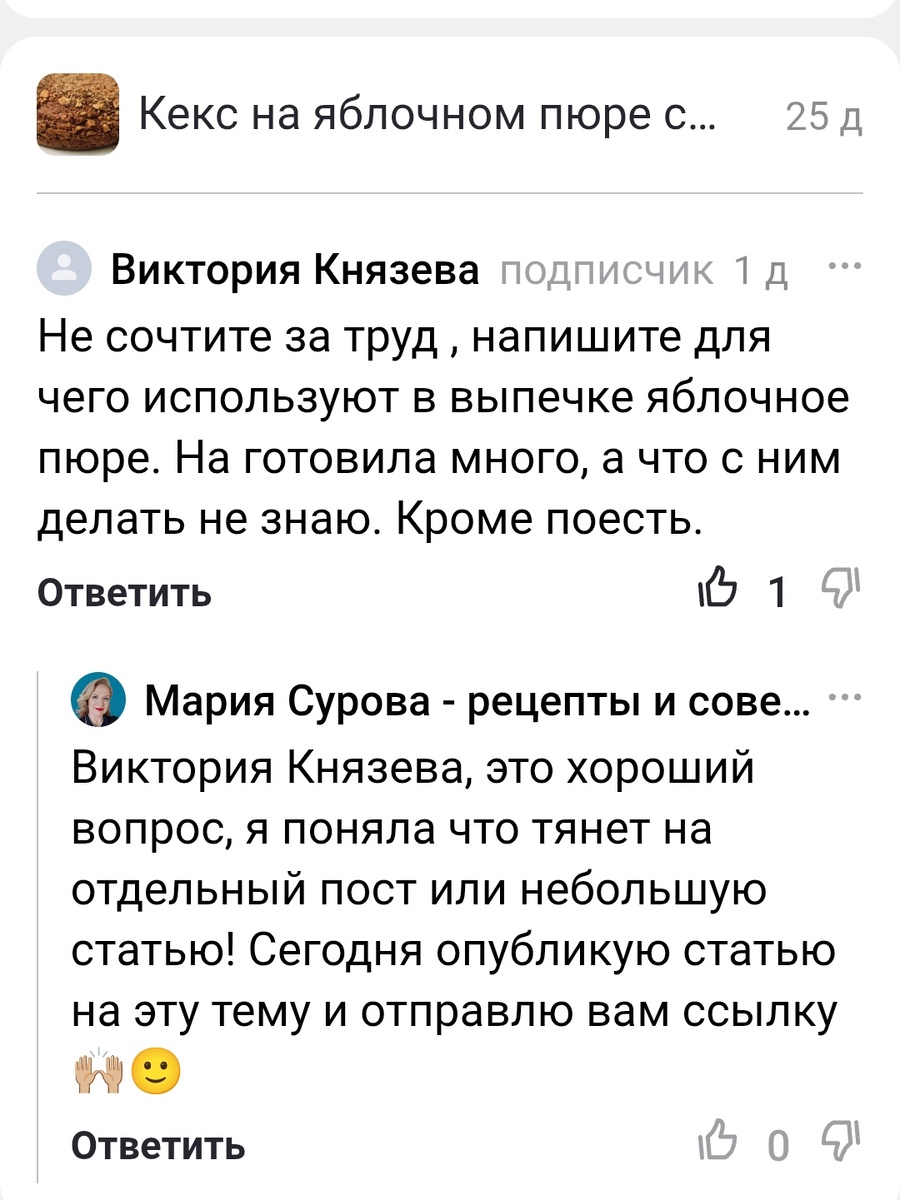Reply to Виктория Князева's comment

[123, 592]
